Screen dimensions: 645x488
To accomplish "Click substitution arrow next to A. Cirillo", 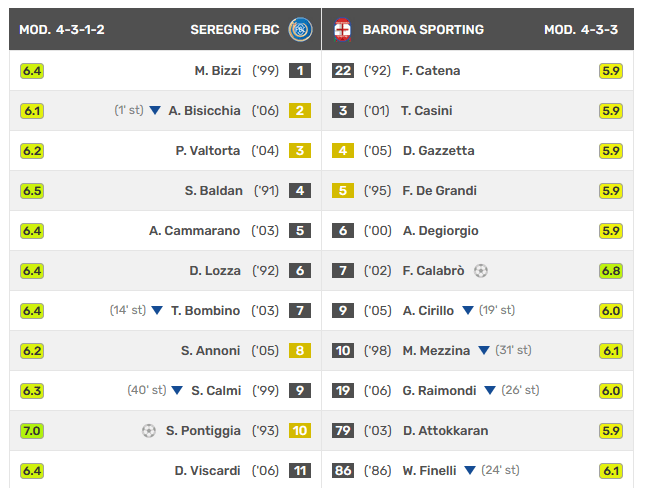I will click(x=466, y=311).
